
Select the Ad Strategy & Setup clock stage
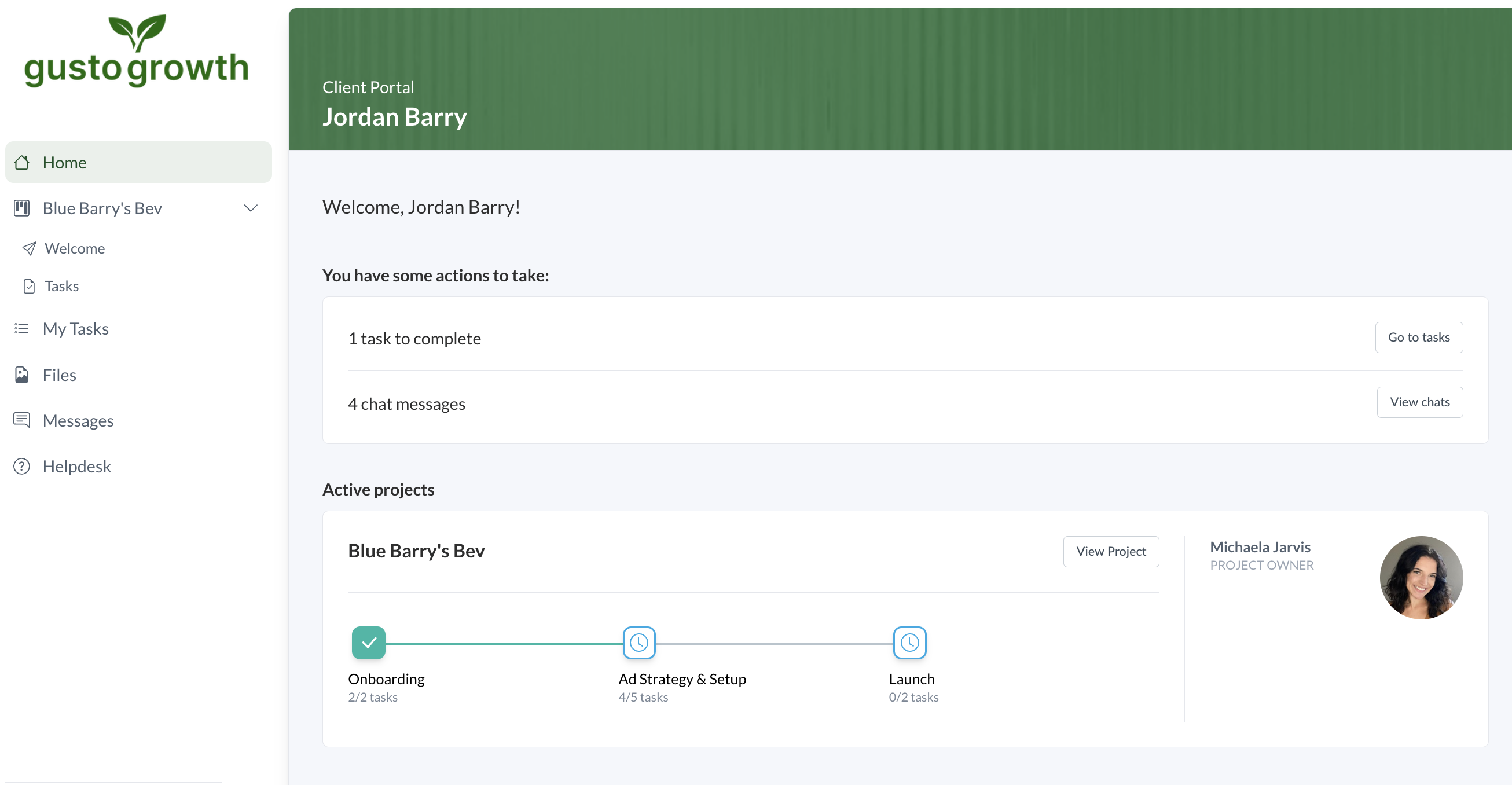pos(638,643)
